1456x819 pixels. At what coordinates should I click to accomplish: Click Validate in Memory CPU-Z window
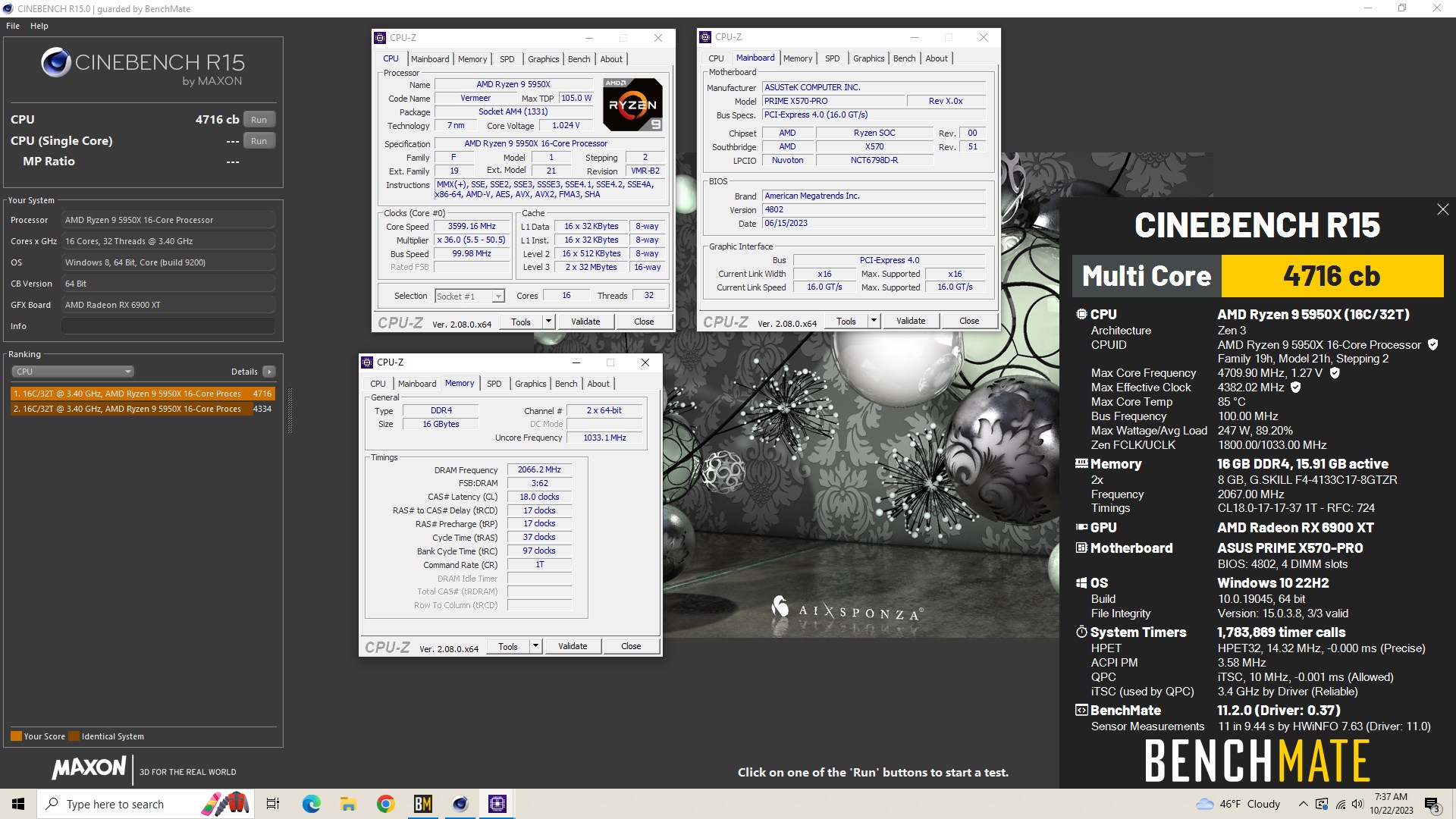tap(573, 647)
